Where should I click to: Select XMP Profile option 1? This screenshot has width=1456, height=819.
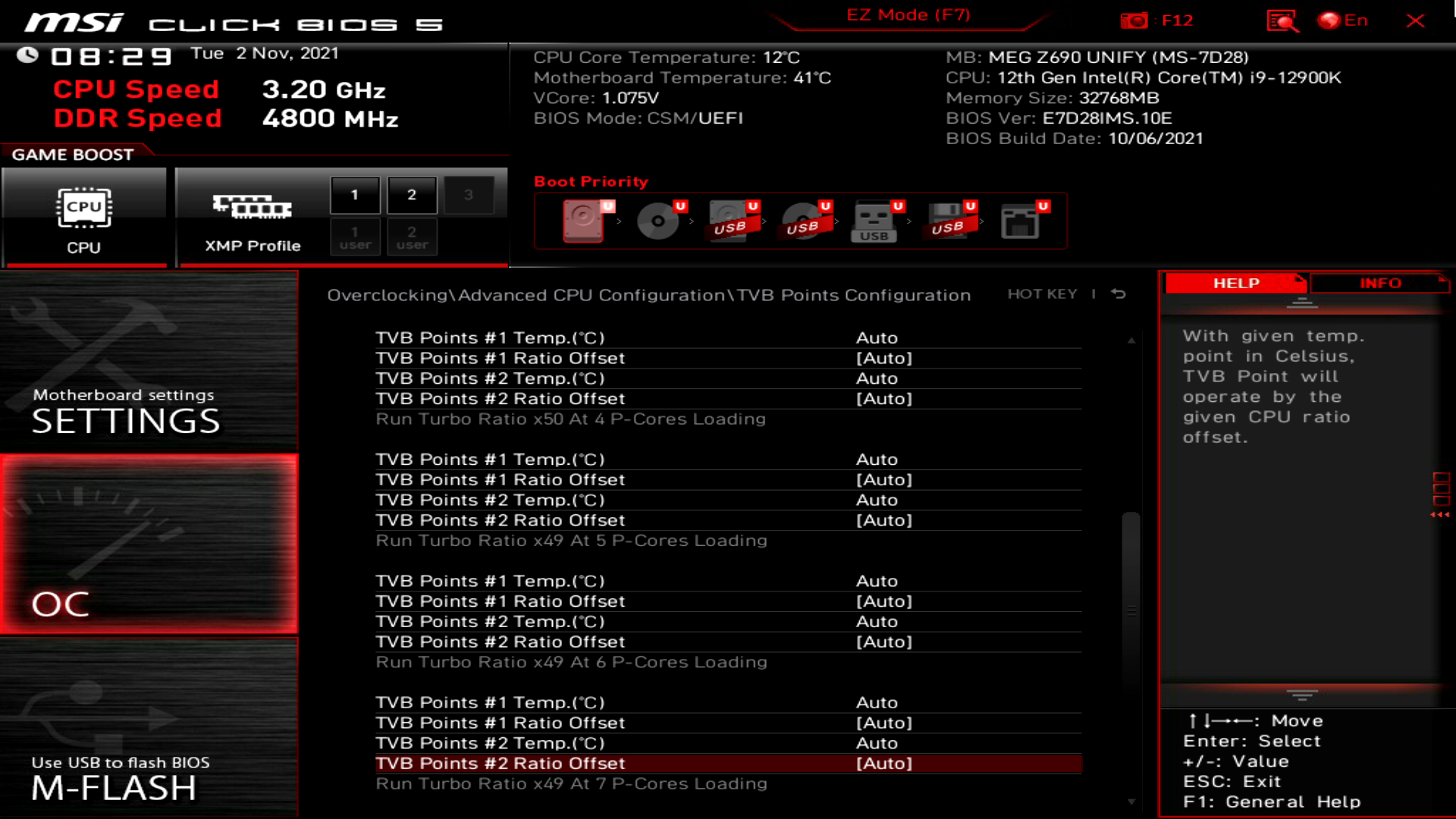click(354, 194)
